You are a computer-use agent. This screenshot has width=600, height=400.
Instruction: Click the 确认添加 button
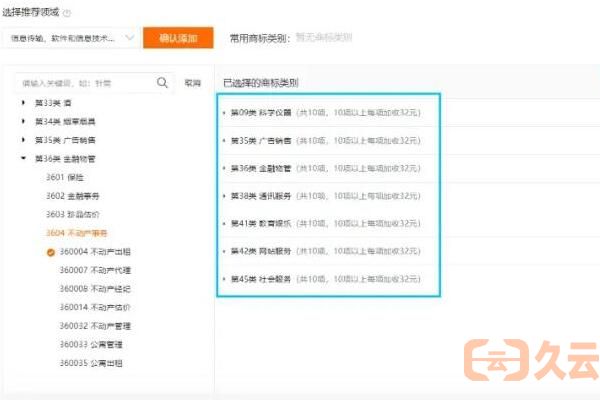[178, 39]
